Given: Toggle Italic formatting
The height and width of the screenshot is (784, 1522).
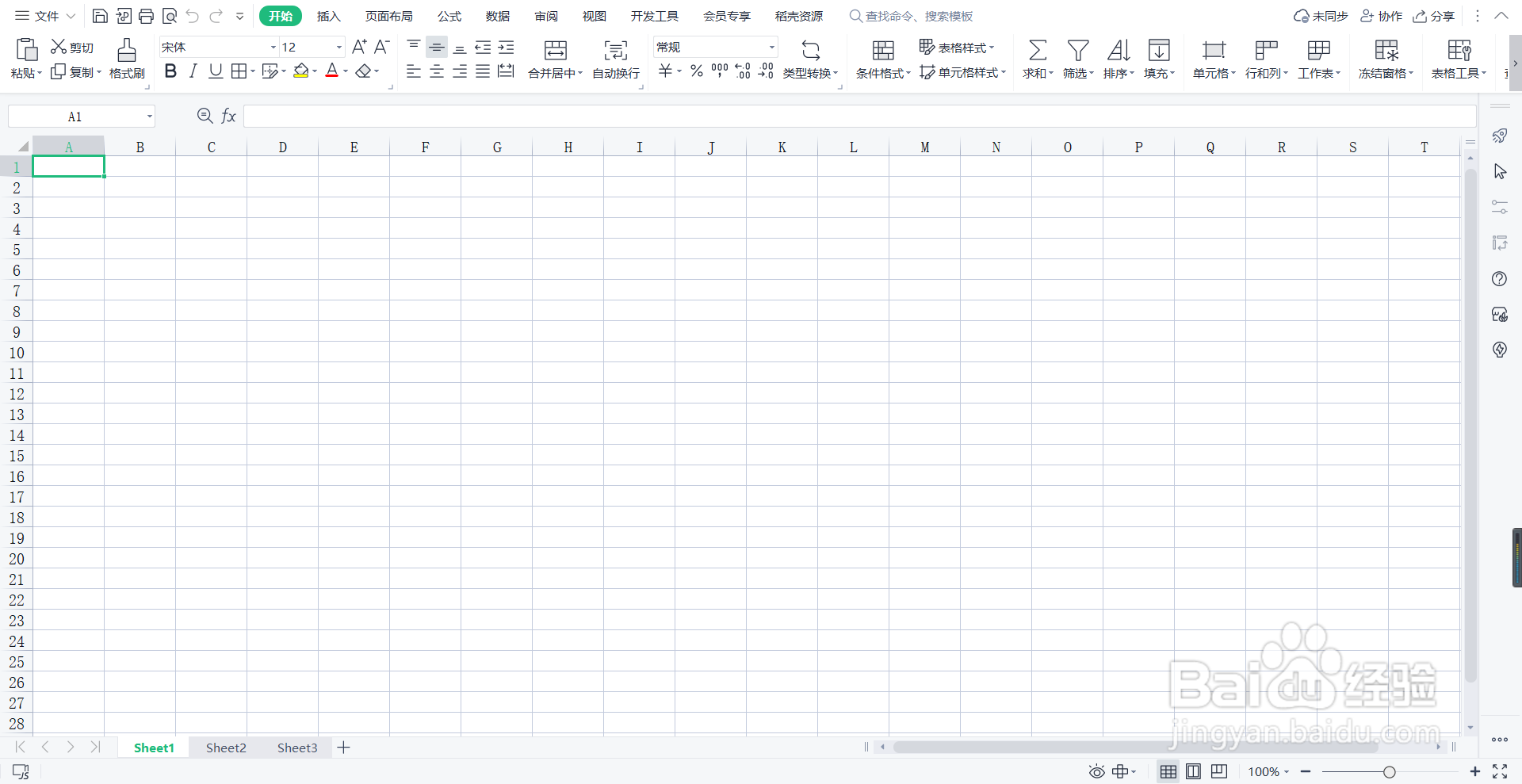Looking at the screenshot, I should click(193, 71).
